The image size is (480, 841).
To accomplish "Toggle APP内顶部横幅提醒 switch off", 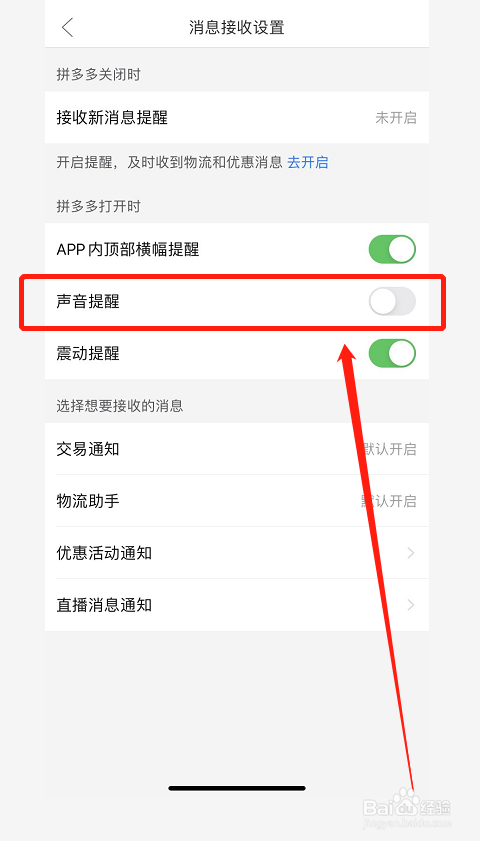I will 392,249.
